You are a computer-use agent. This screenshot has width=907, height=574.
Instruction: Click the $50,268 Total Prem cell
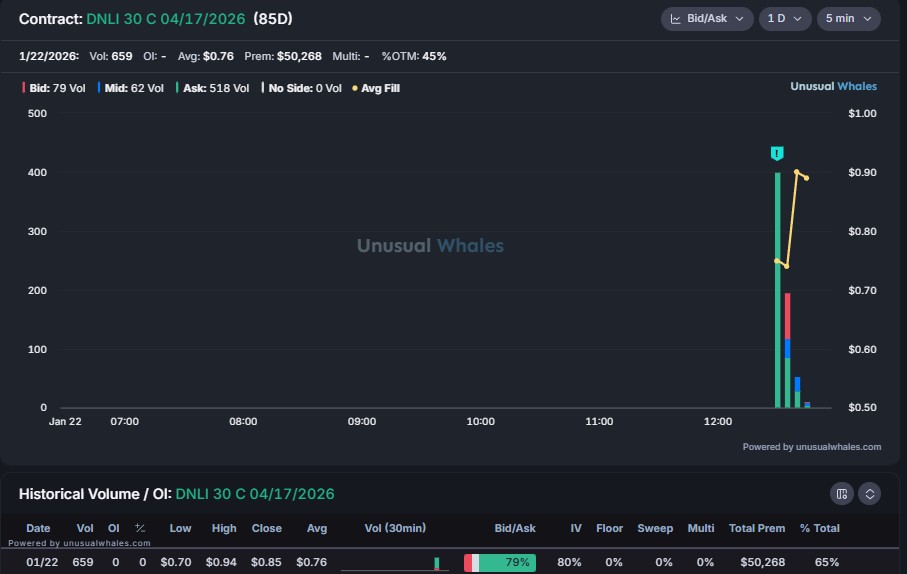(x=762, y=562)
